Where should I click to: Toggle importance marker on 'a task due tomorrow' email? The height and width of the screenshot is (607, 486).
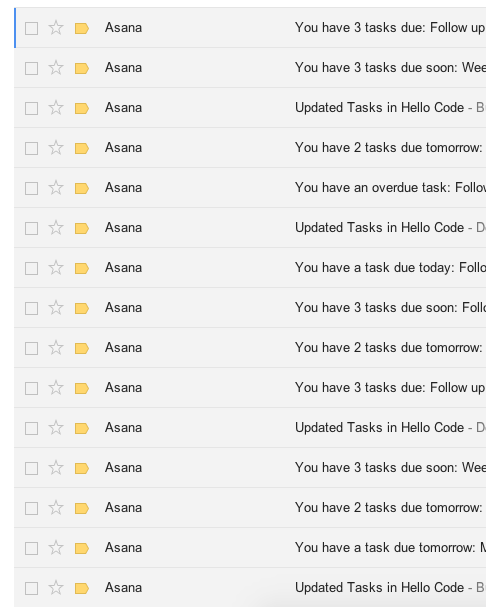pyautogui.click(x=82, y=549)
